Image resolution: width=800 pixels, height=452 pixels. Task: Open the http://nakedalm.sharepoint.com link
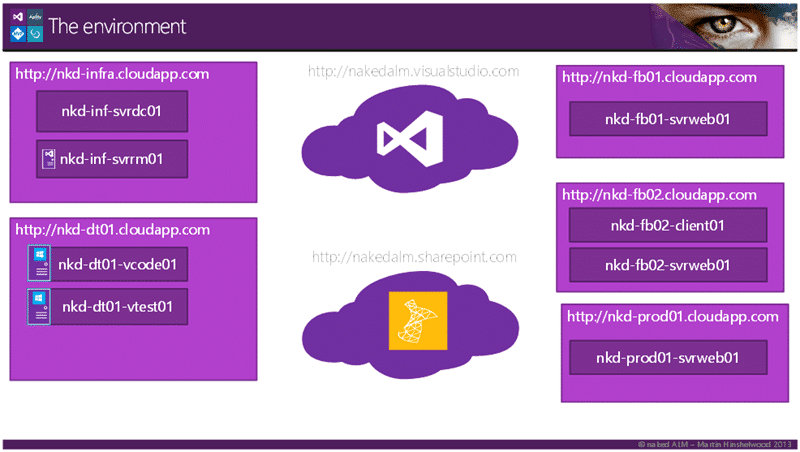point(414,257)
